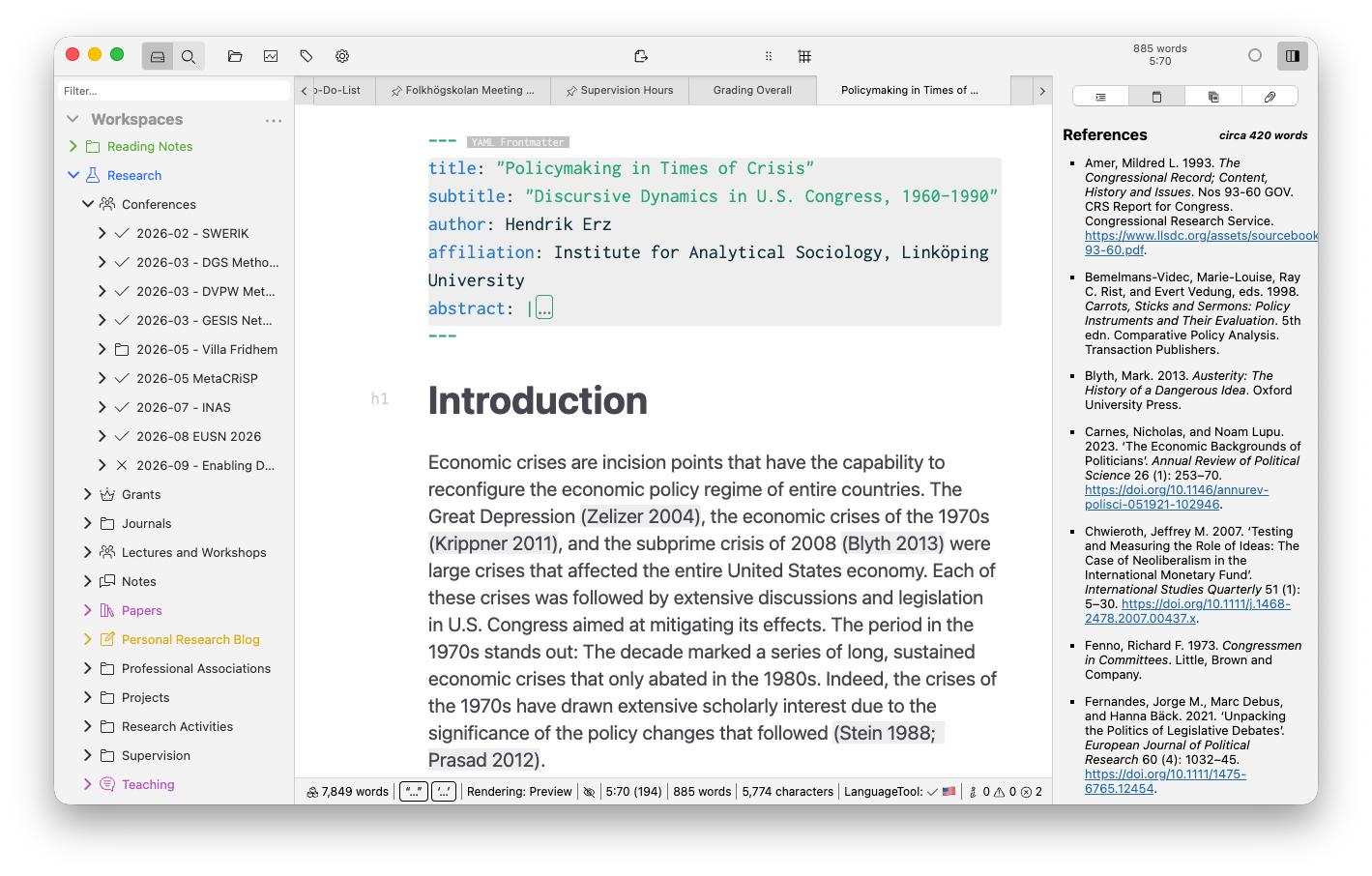
Task: Select the Teaching workspace
Action: [148, 784]
